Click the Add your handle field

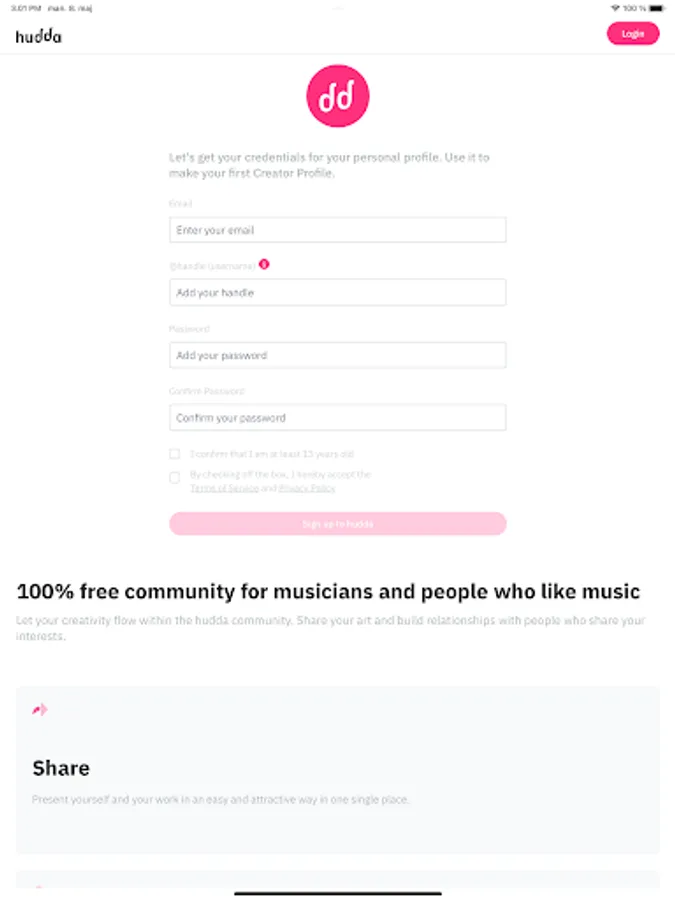pos(338,293)
